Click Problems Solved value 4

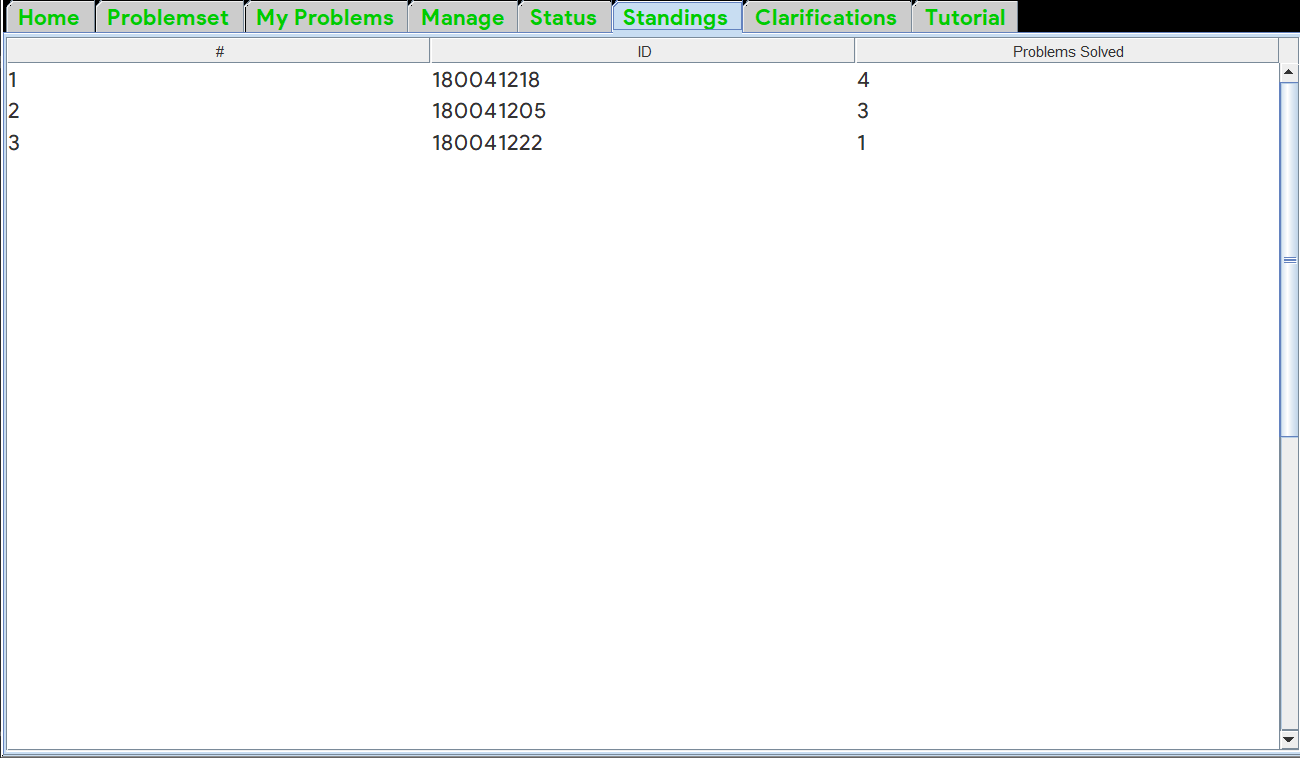click(x=1067, y=80)
